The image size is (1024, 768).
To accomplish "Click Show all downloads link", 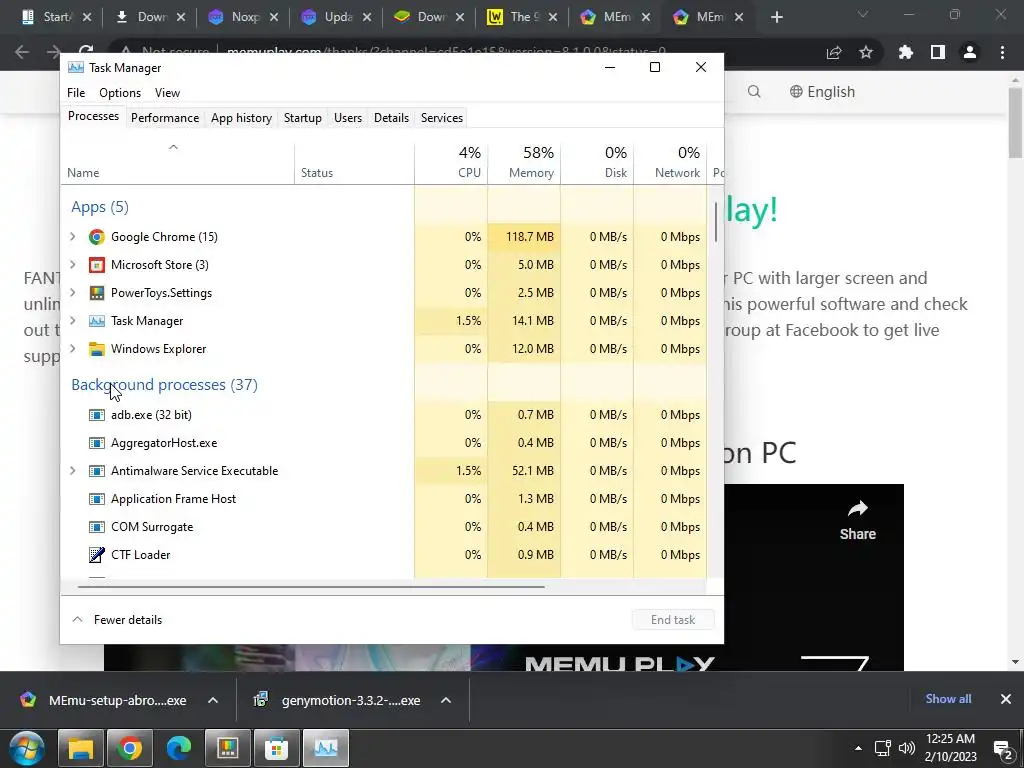I will click(x=948, y=699).
